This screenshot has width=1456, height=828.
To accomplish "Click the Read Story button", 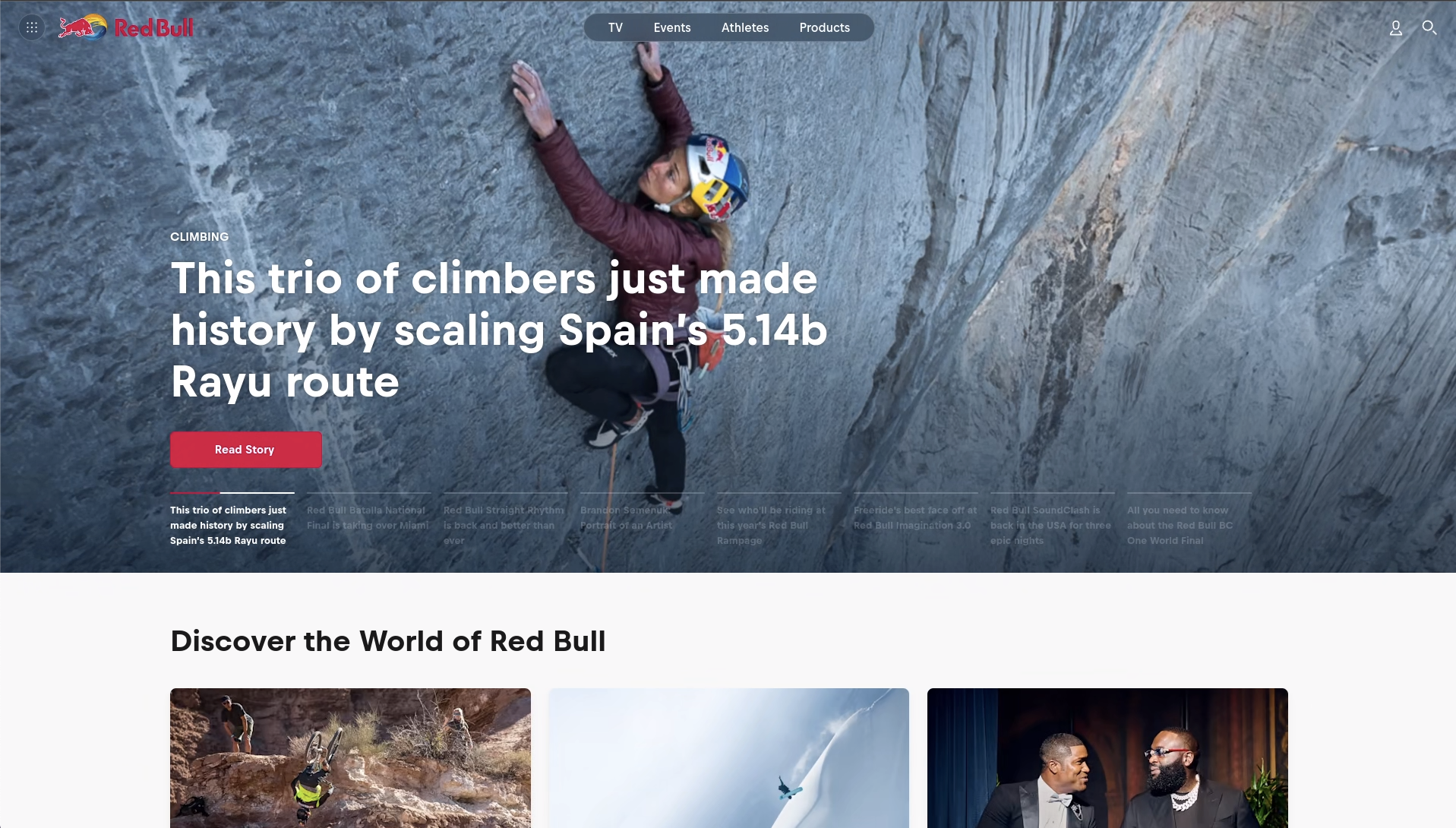I will [246, 450].
